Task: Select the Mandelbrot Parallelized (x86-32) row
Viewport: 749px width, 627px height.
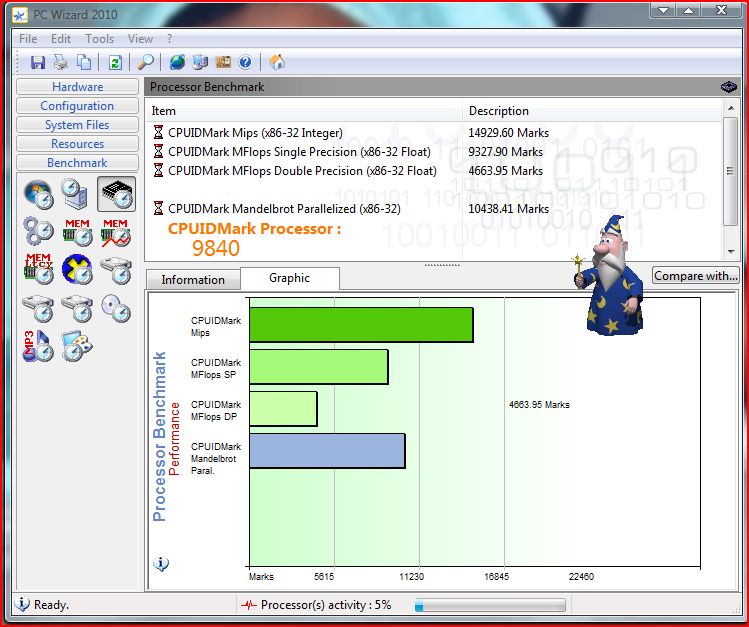Action: (434, 209)
